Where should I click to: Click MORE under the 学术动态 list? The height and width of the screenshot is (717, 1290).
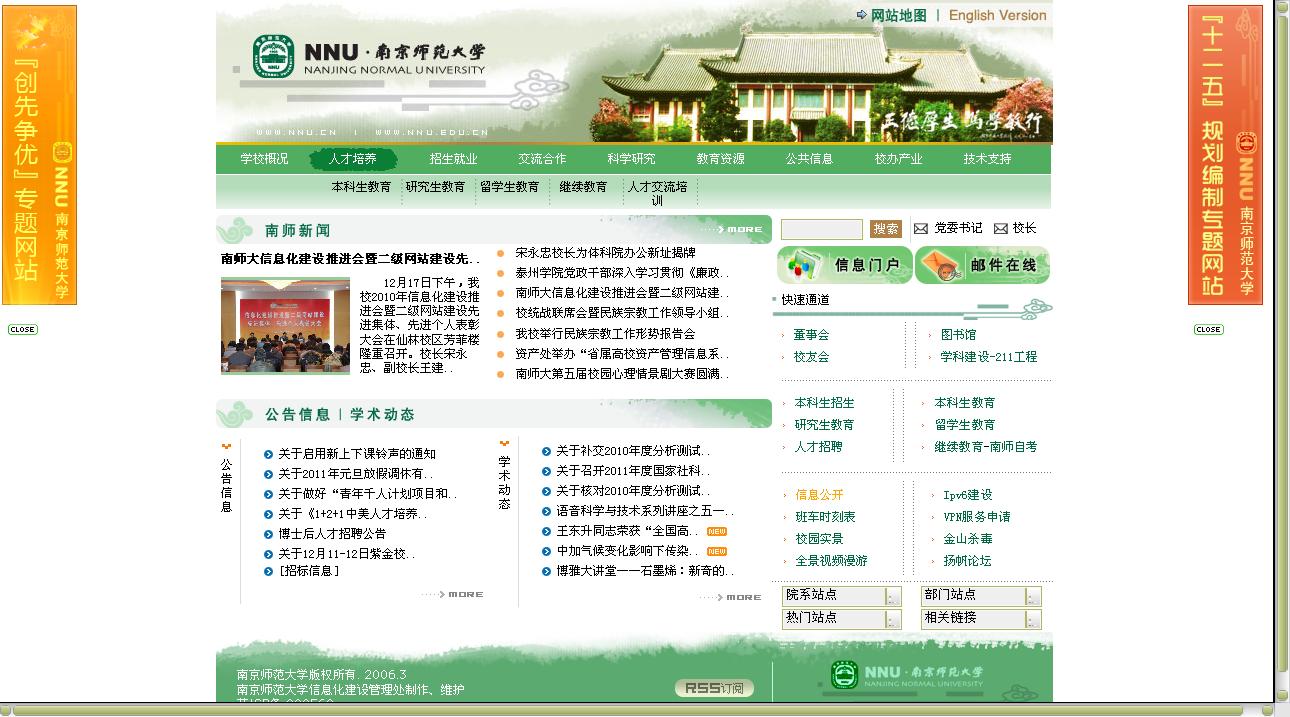pos(731,597)
